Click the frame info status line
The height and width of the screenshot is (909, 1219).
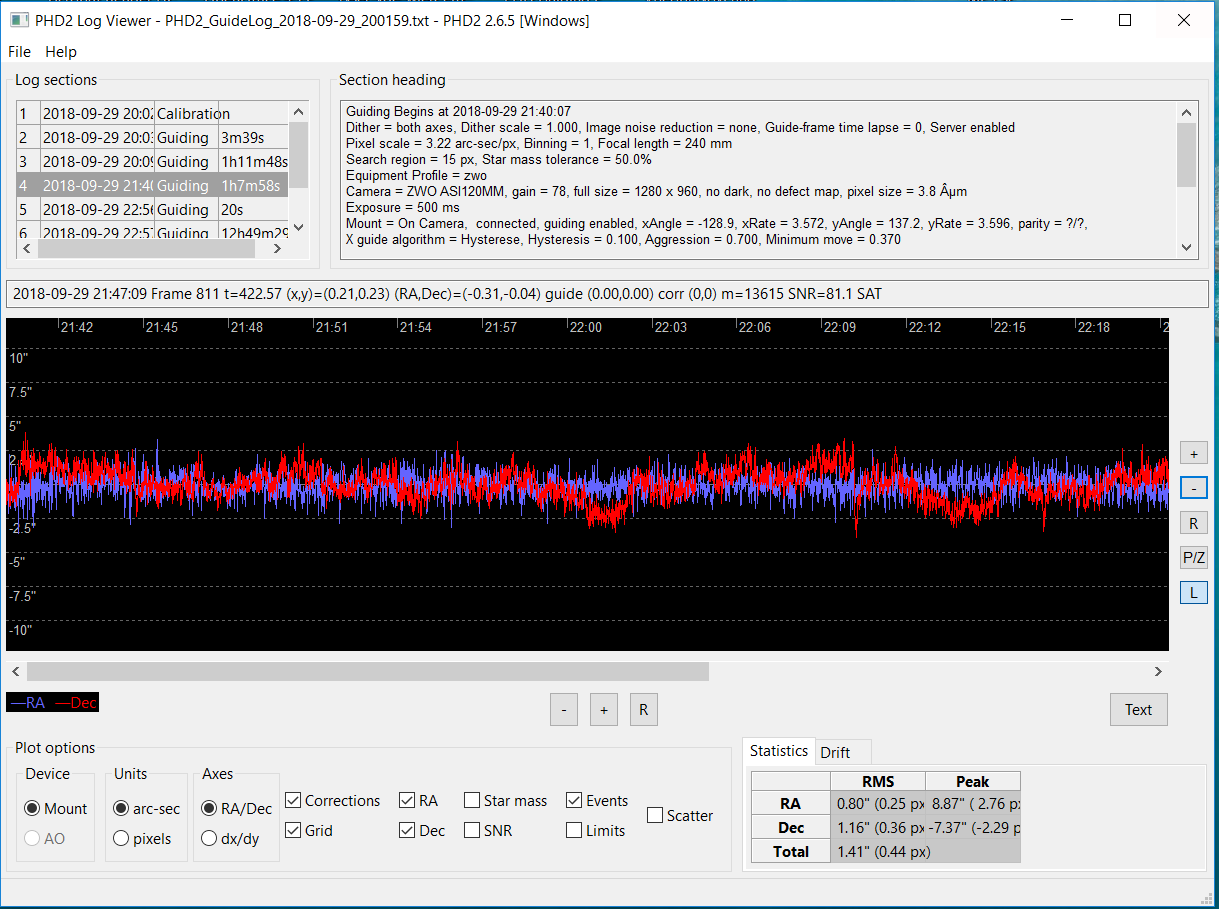point(607,294)
